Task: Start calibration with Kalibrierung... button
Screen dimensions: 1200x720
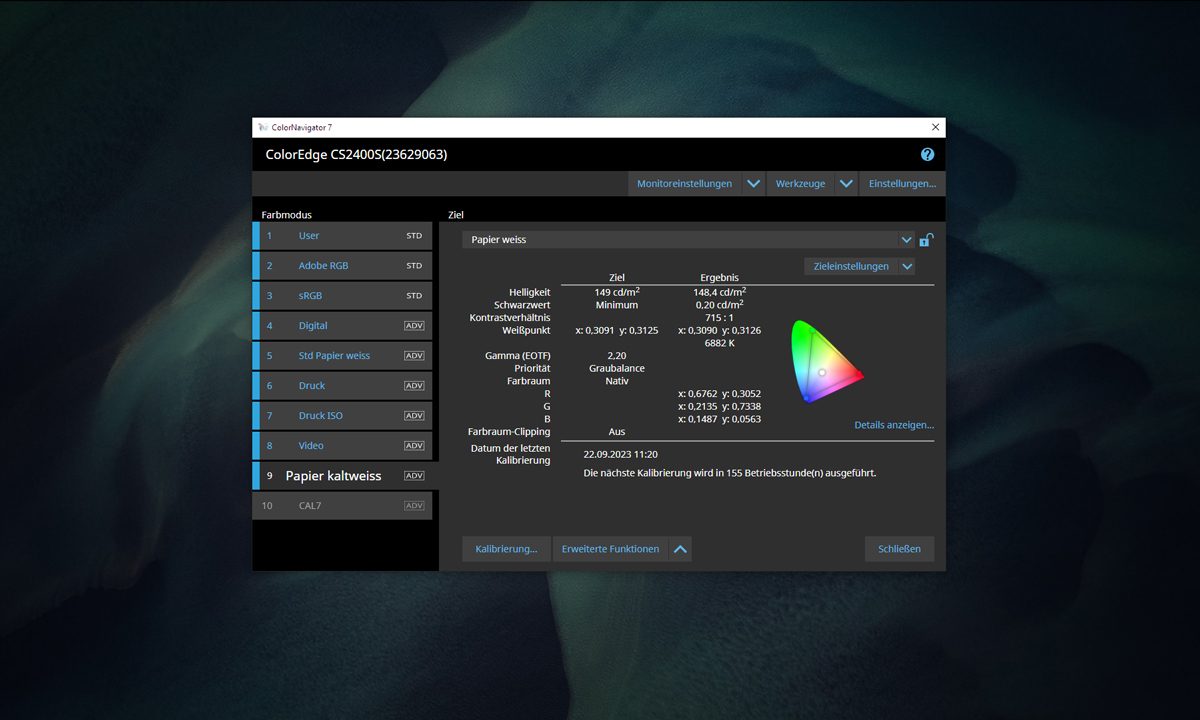Action: coord(506,549)
